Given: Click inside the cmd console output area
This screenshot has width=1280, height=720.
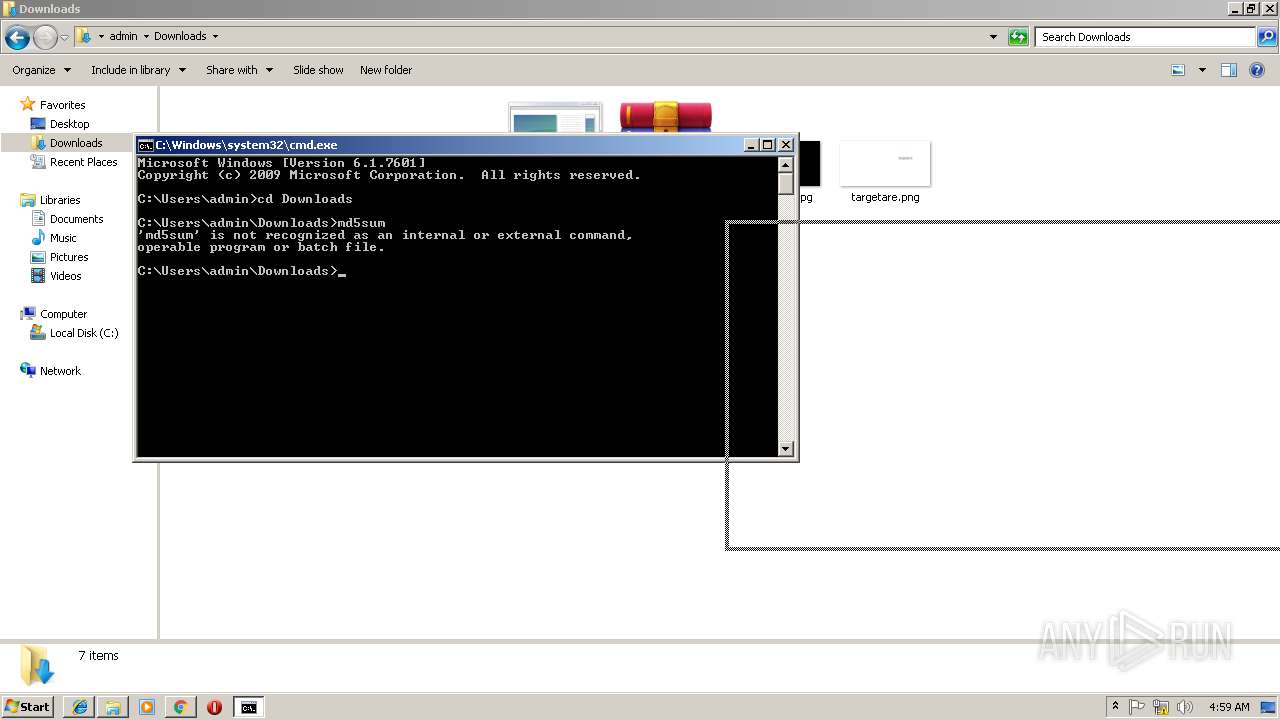Looking at the screenshot, I should click(x=456, y=306).
